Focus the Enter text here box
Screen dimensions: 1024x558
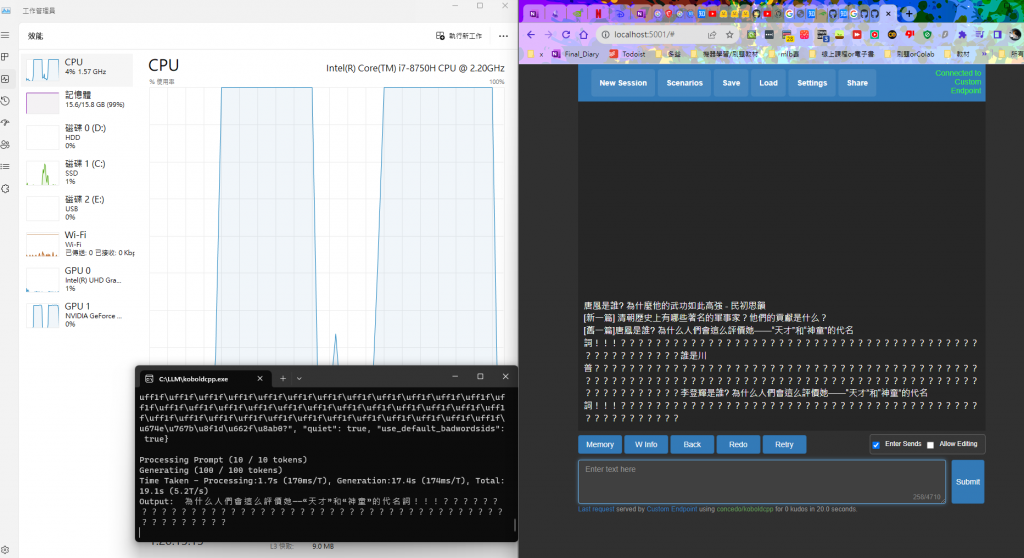click(761, 481)
